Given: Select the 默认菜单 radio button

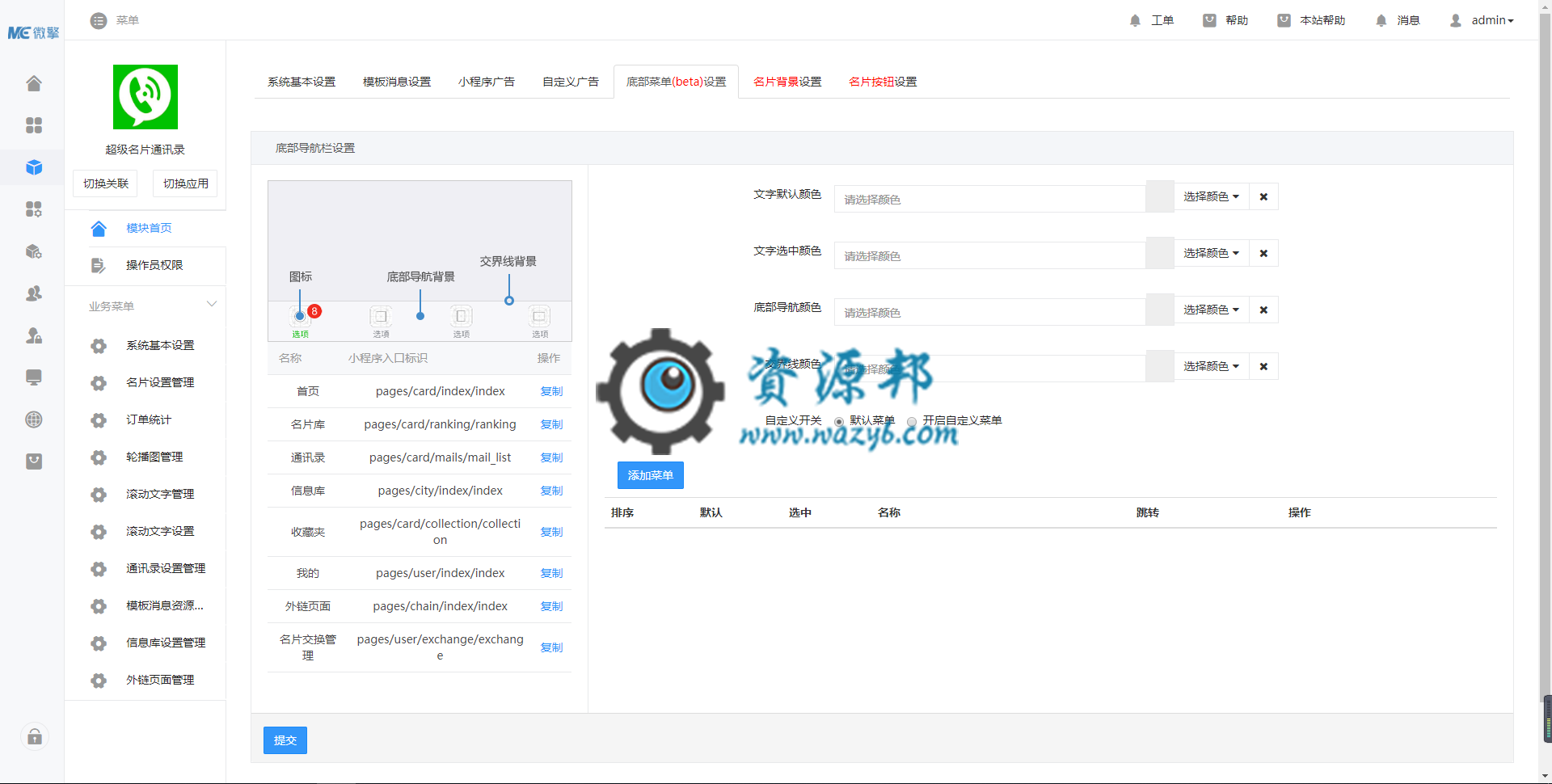Looking at the screenshot, I should click(839, 421).
